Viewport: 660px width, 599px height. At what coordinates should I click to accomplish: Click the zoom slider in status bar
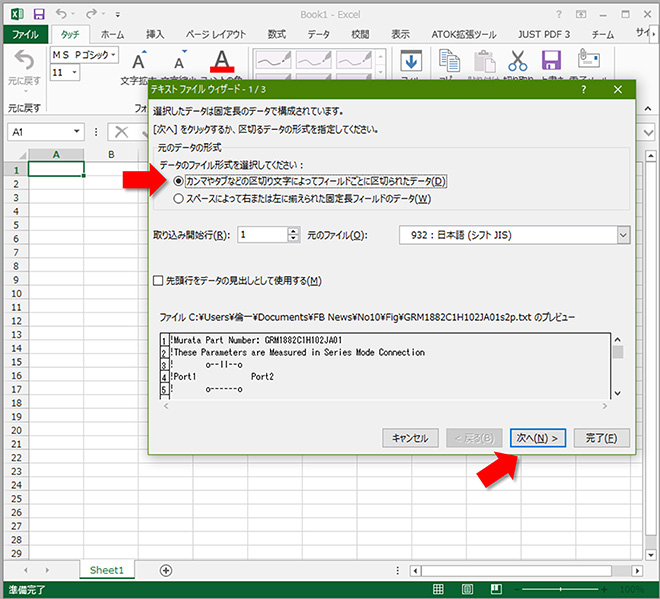(x=560, y=589)
